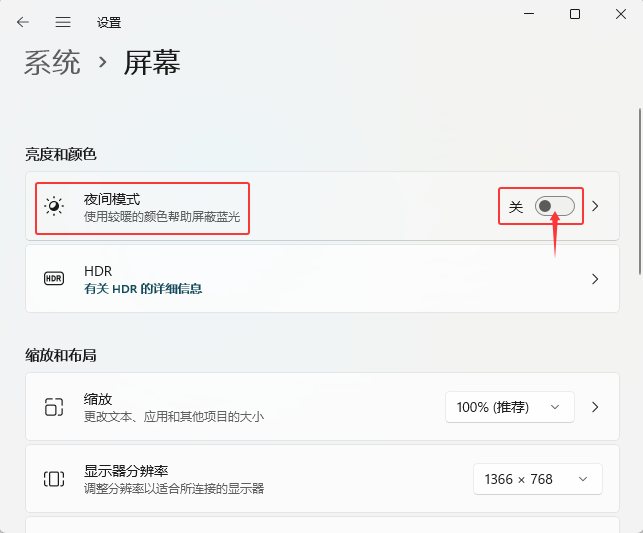This screenshot has height=533, width=643.
Task: Click the vertical scrollbar
Action: (639, 190)
